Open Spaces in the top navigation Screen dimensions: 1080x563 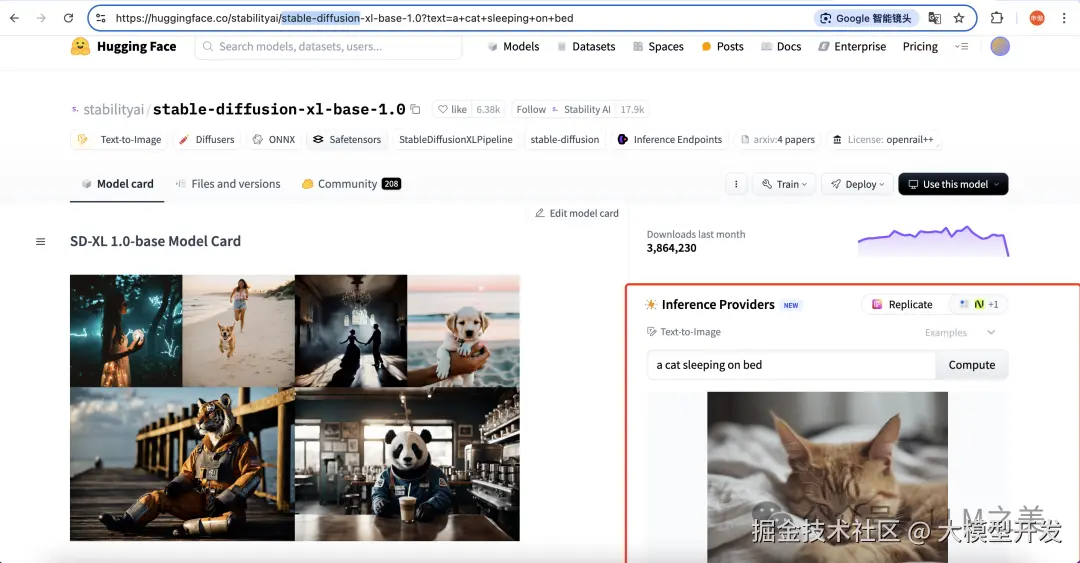pyautogui.click(x=658, y=46)
